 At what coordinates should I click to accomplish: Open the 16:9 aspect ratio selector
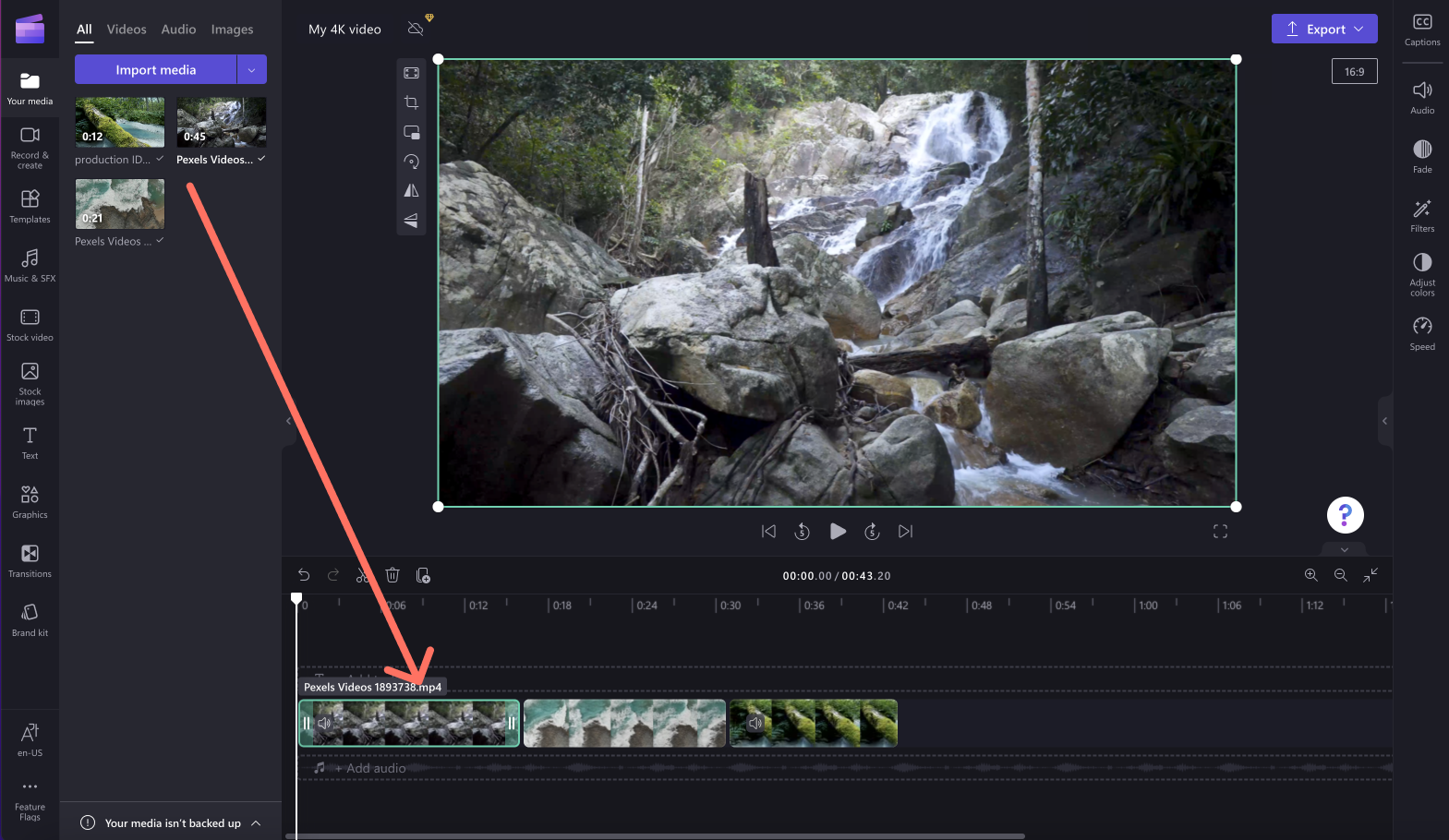(1354, 71)
